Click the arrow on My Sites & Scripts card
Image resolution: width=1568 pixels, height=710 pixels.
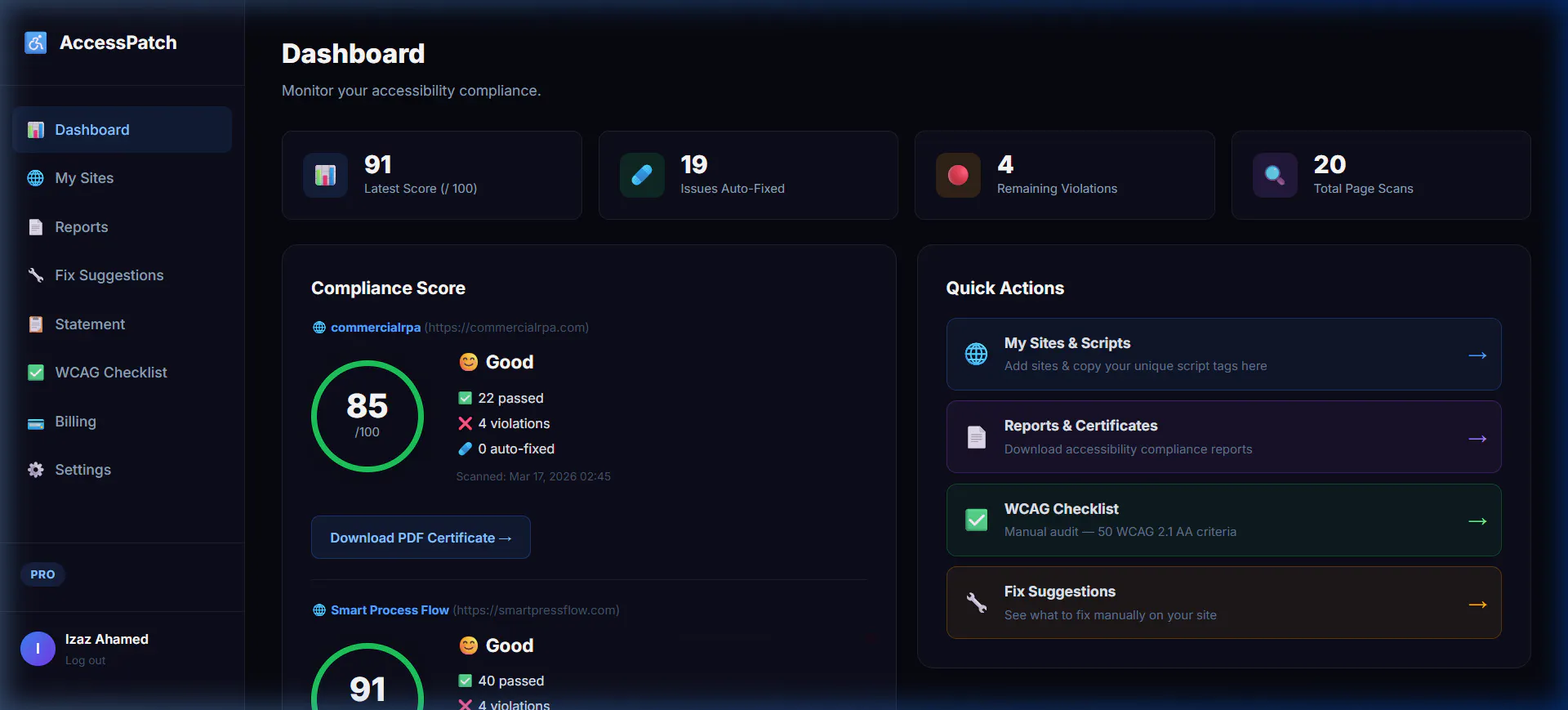(x=1477, y=355)
